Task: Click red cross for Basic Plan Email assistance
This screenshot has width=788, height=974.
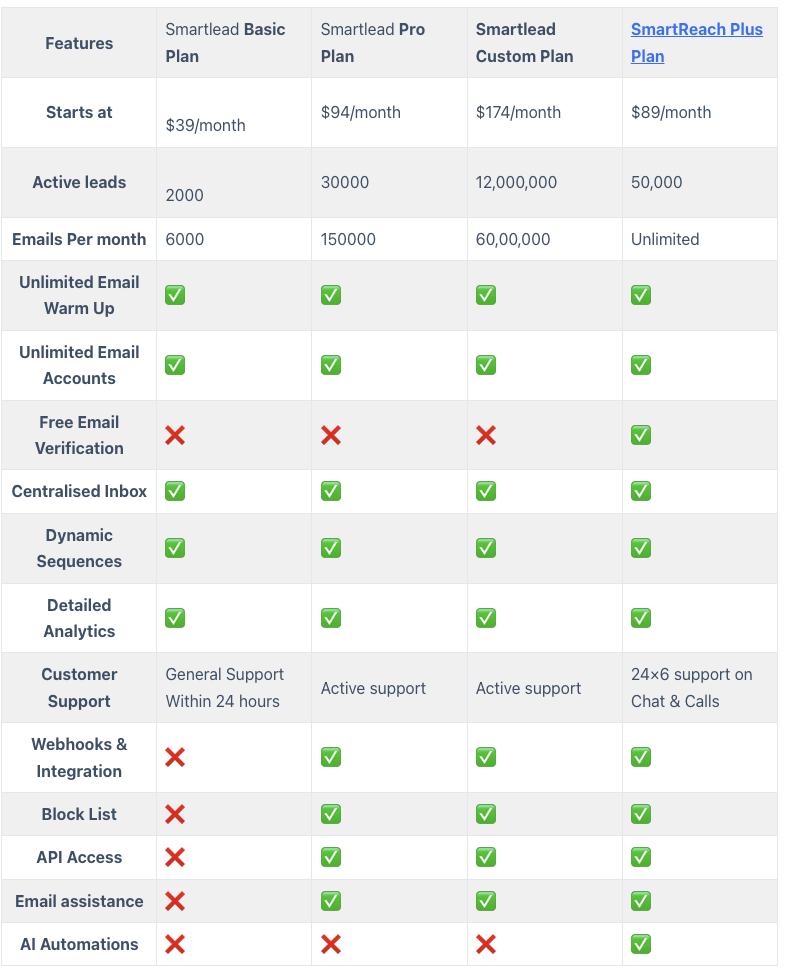Action: 175,901
